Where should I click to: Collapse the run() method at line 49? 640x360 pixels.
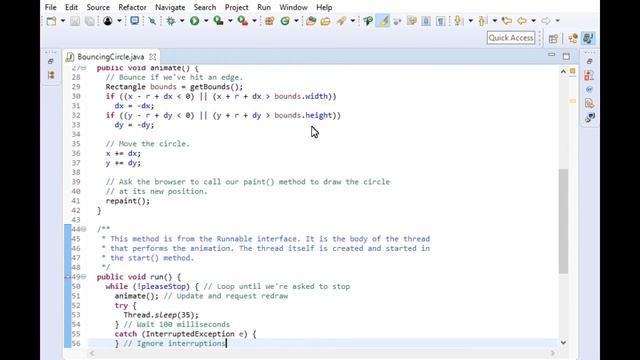pos(84,277)
